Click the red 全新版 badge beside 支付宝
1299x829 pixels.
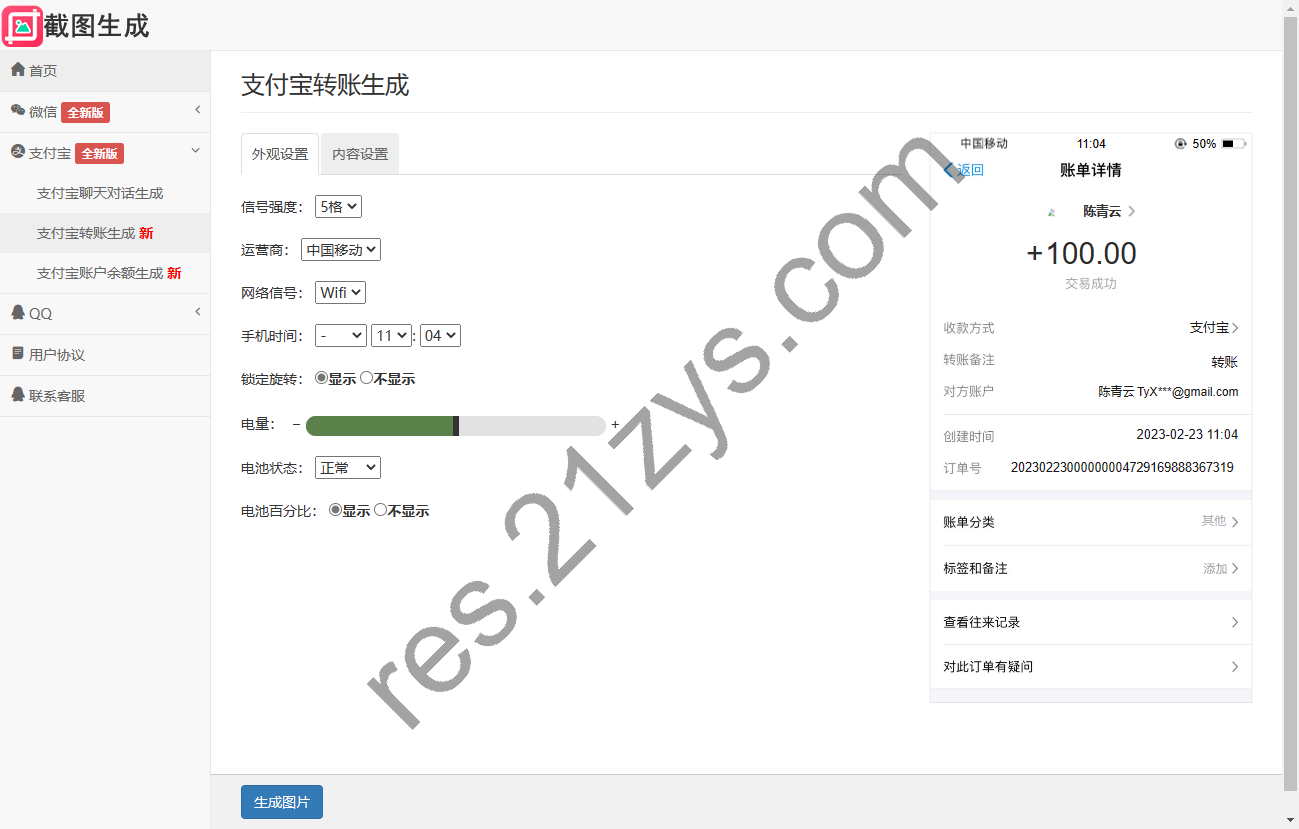pyautogui.click(x=99, y=153)
